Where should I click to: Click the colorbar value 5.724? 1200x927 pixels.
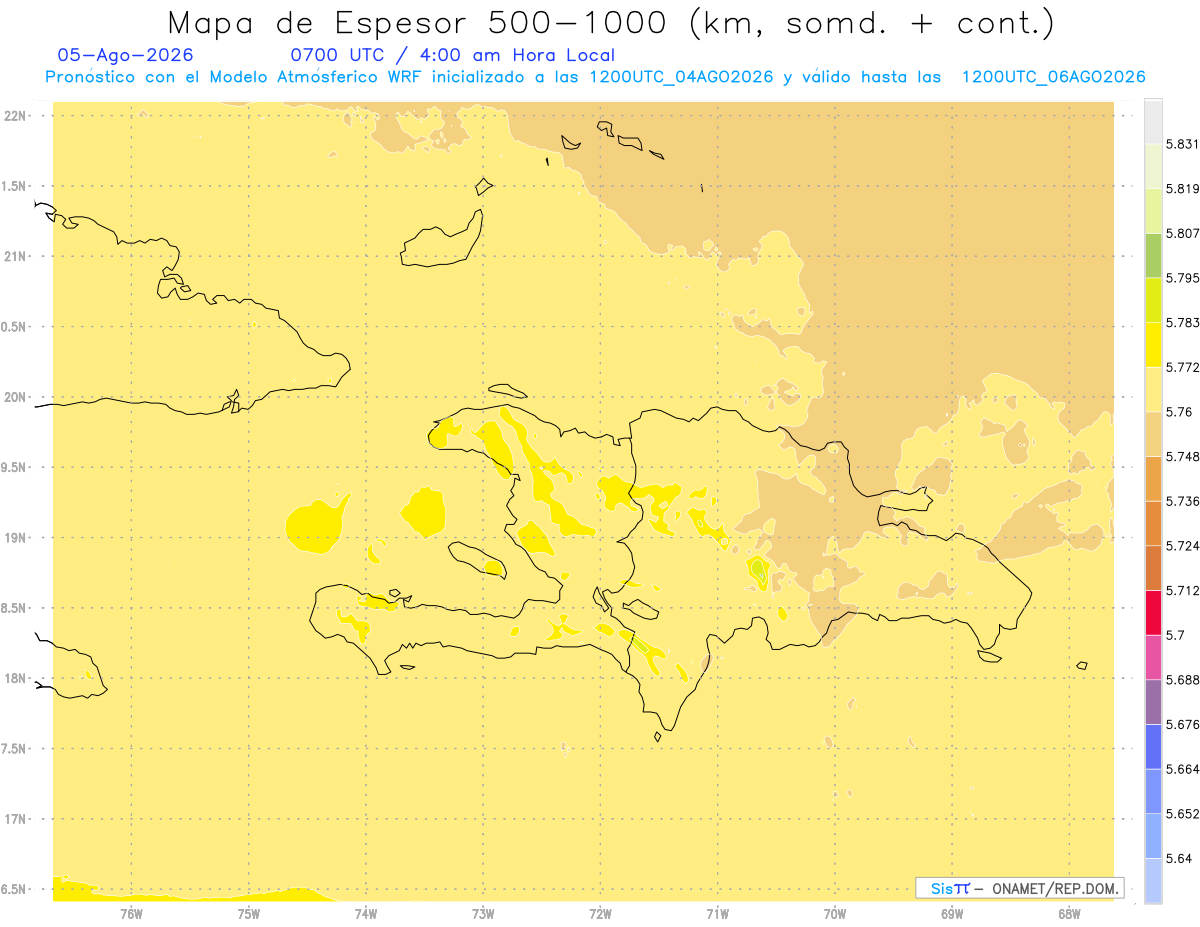[1182, 546]
